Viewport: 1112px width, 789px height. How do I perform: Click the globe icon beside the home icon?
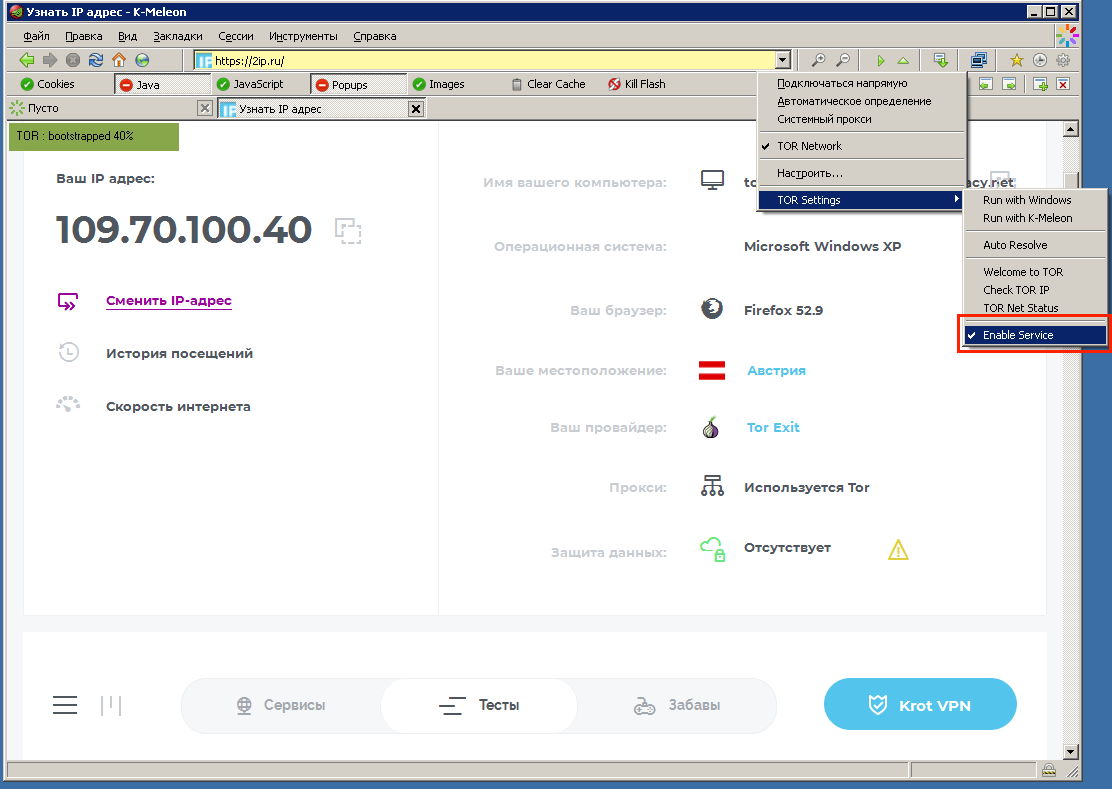143,60
